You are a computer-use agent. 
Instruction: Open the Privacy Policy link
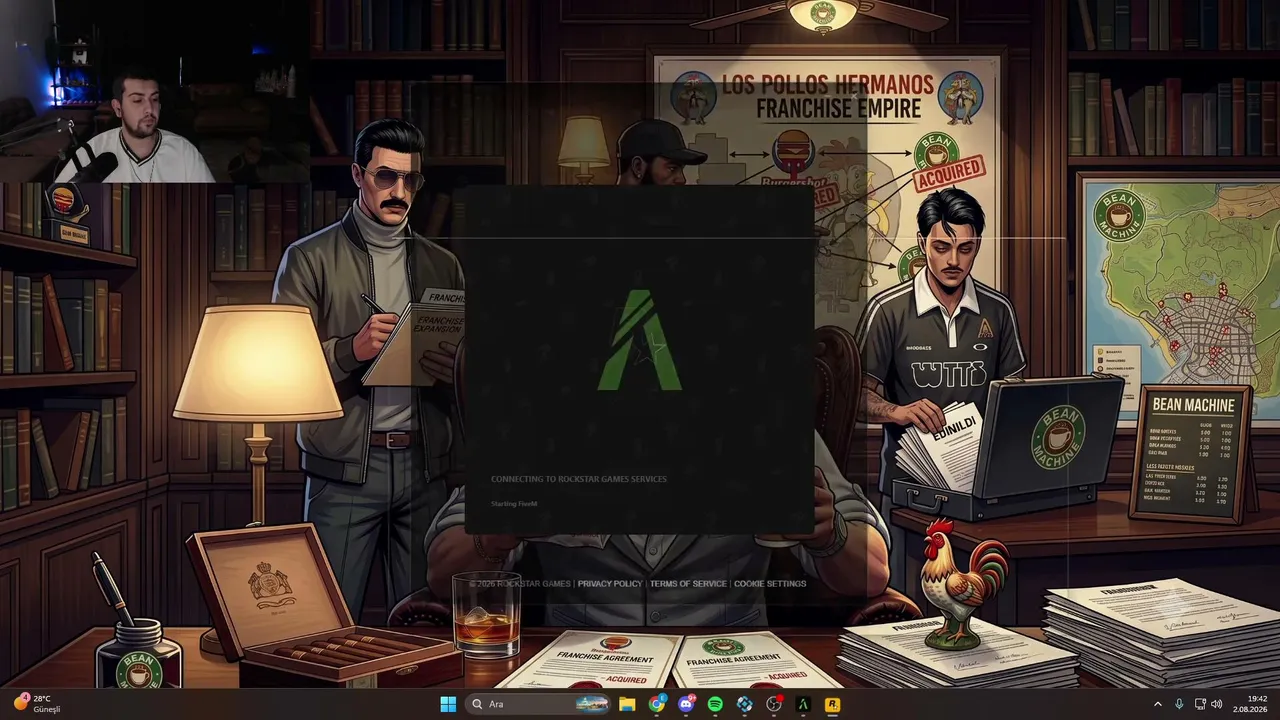tap(610, 584)
